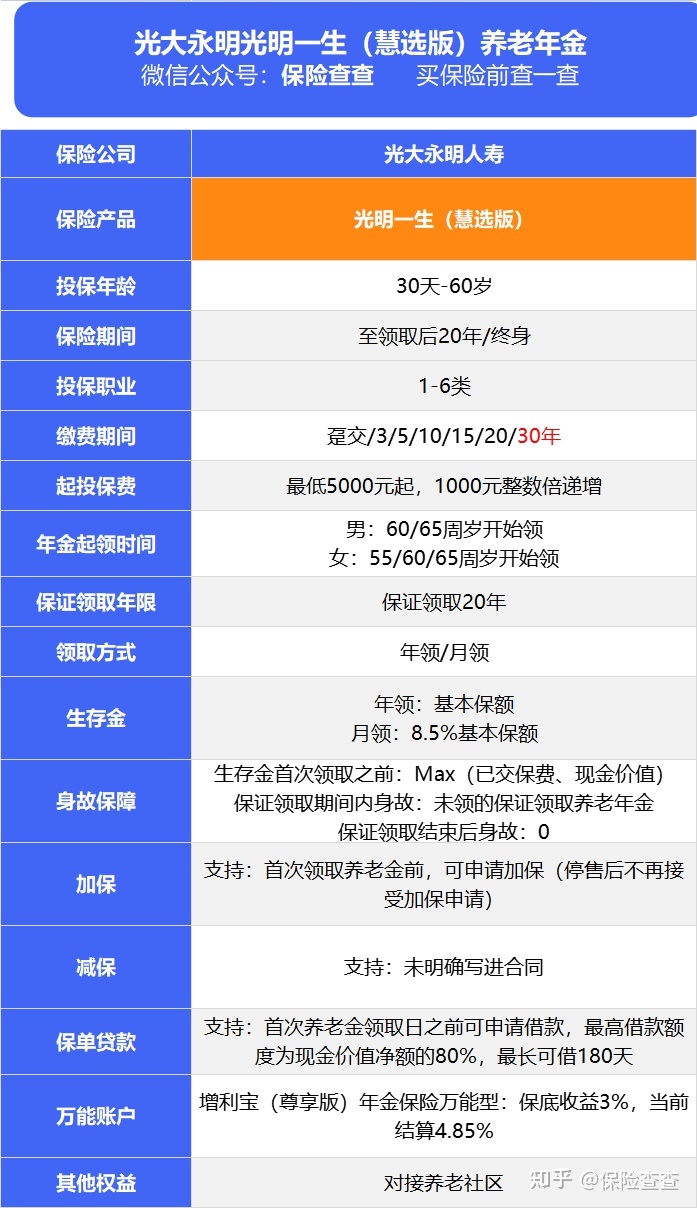Select the 保单贷款 row label

(x=96, y=1041)
